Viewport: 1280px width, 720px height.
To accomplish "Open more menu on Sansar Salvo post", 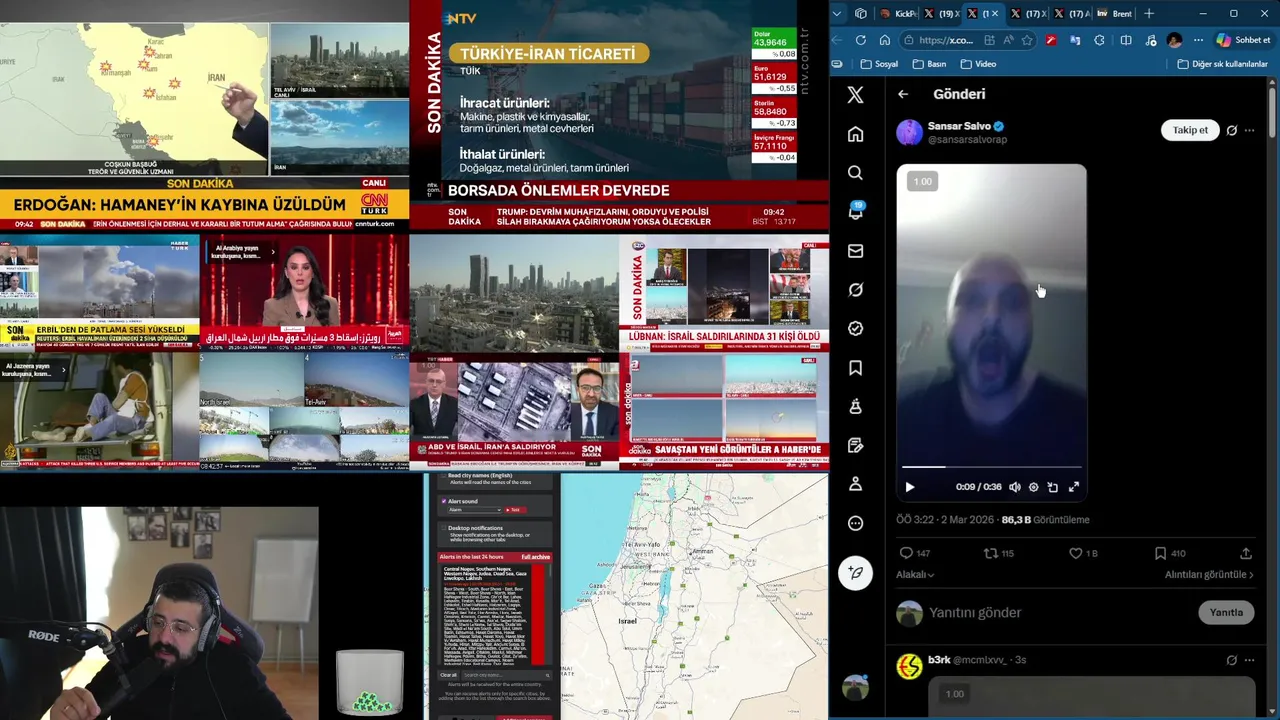I will 1249,130.
